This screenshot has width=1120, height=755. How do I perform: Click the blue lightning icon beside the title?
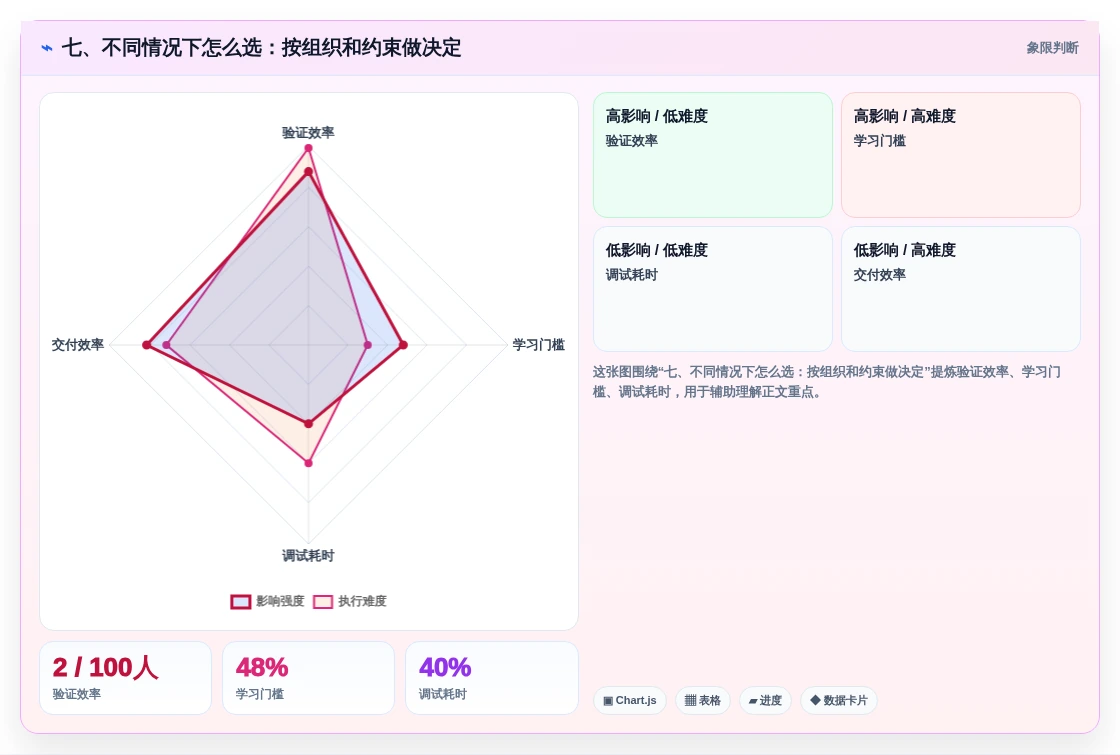coord(47,48)
